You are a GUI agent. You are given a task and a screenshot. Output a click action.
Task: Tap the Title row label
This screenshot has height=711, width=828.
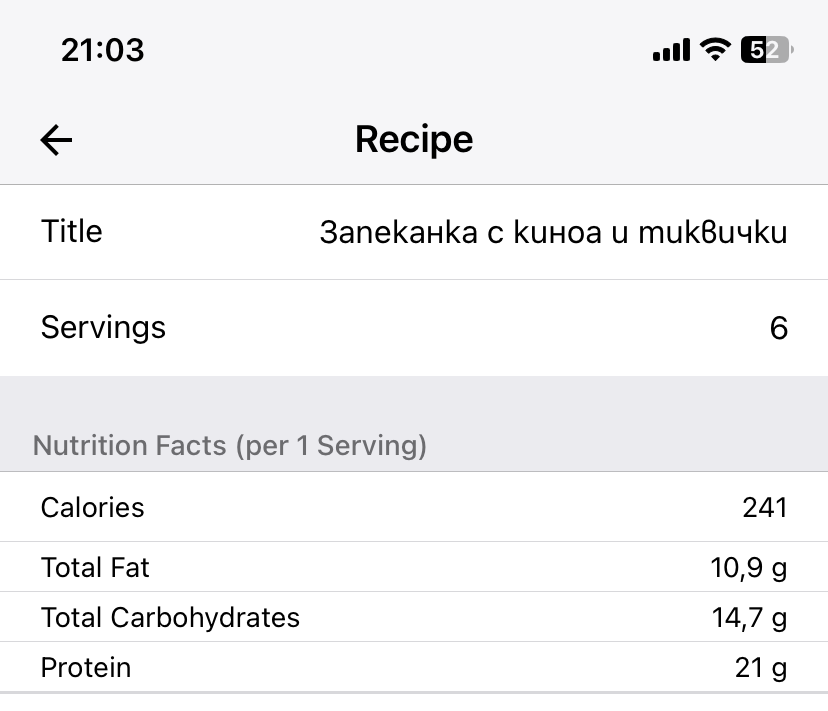[x=72, y=232]
